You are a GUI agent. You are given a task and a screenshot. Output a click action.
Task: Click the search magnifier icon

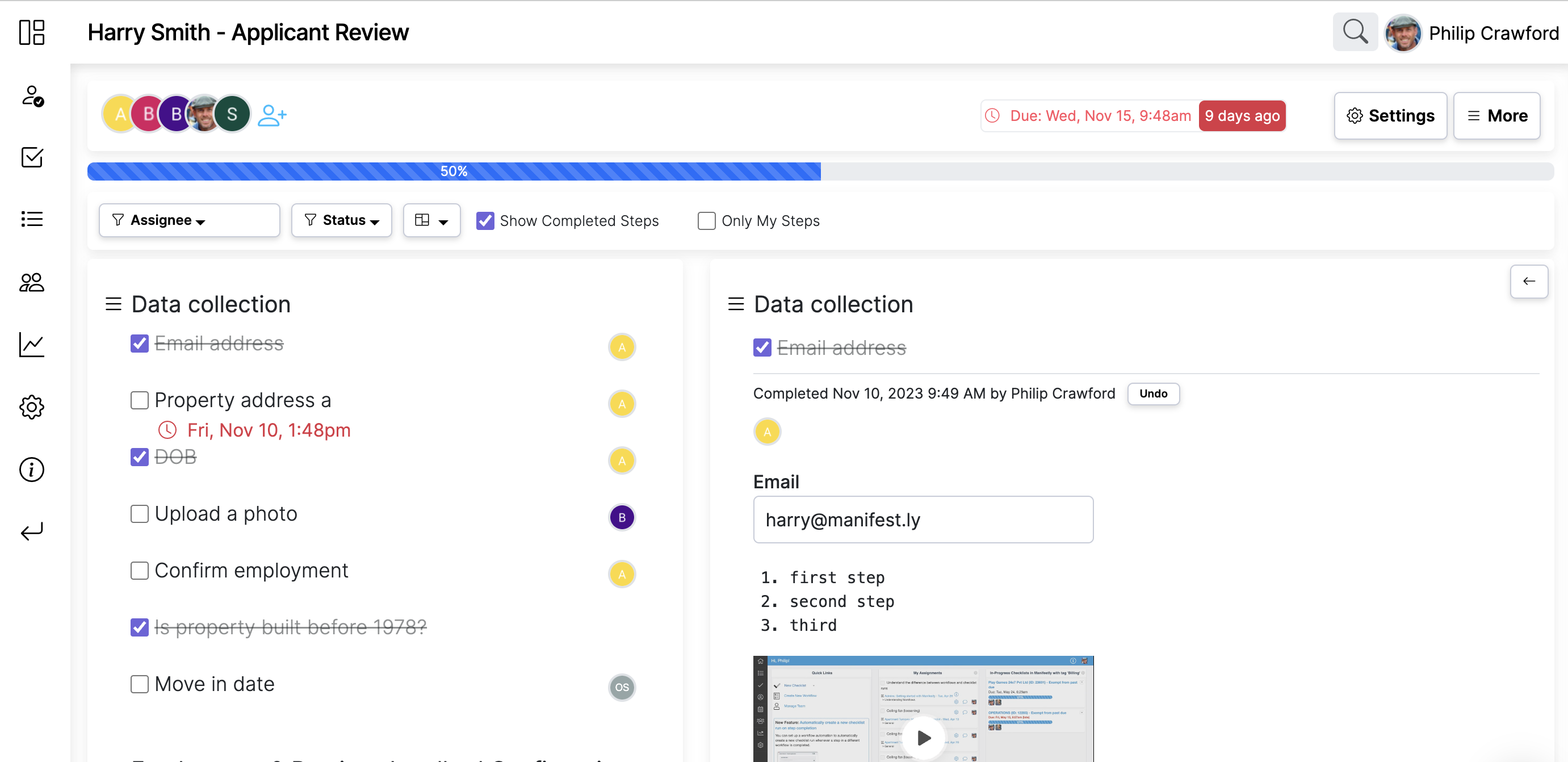[1355, 32]
